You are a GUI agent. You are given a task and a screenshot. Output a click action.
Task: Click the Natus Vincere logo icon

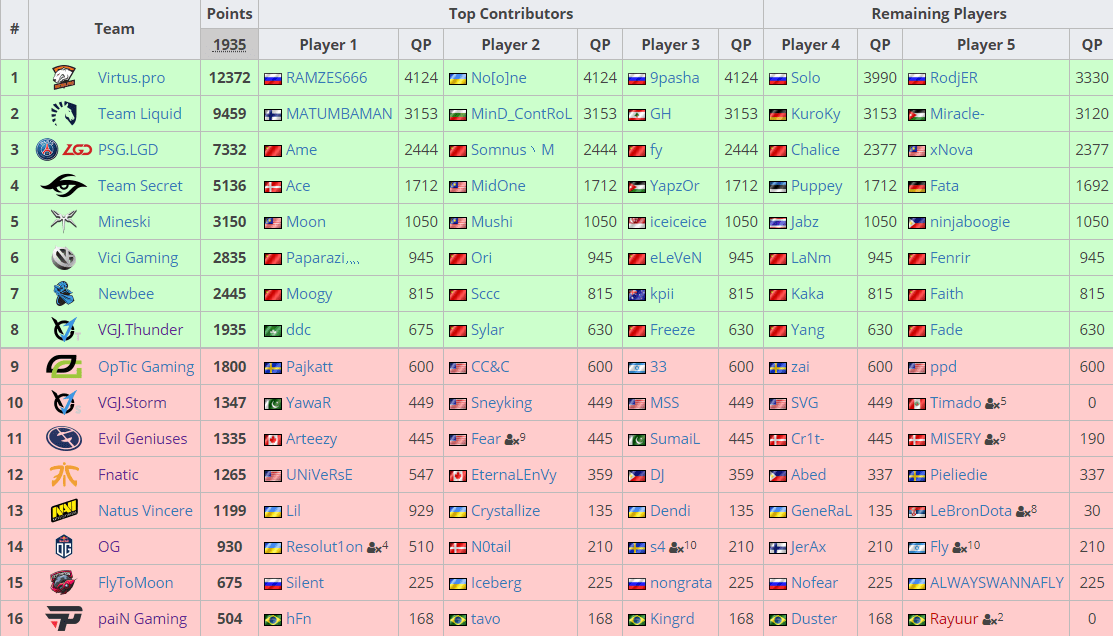(x=64, y=510)
